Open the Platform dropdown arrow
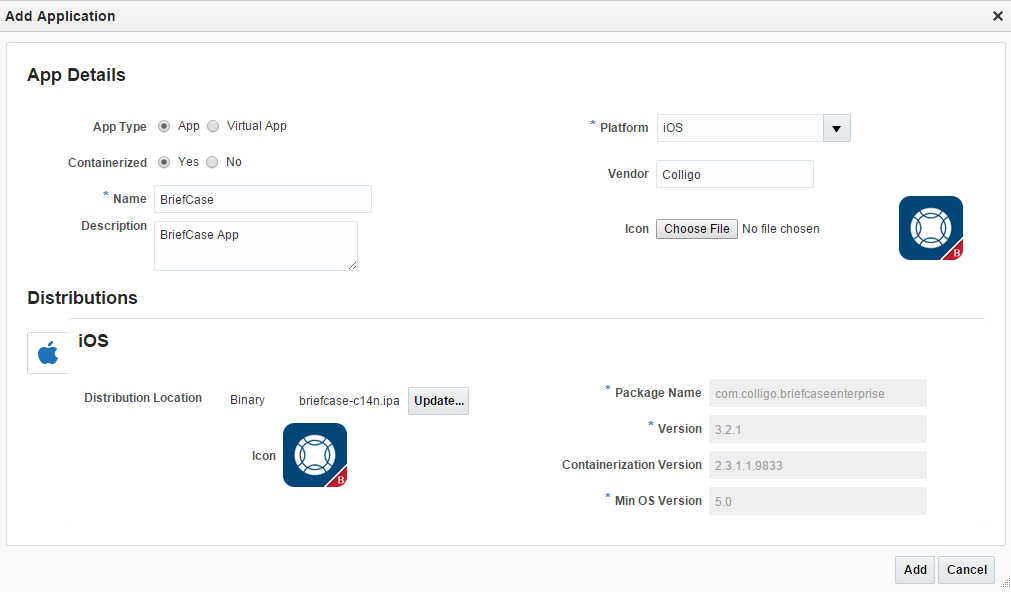The image size is (1011, 592). click(x=836, y=128)
